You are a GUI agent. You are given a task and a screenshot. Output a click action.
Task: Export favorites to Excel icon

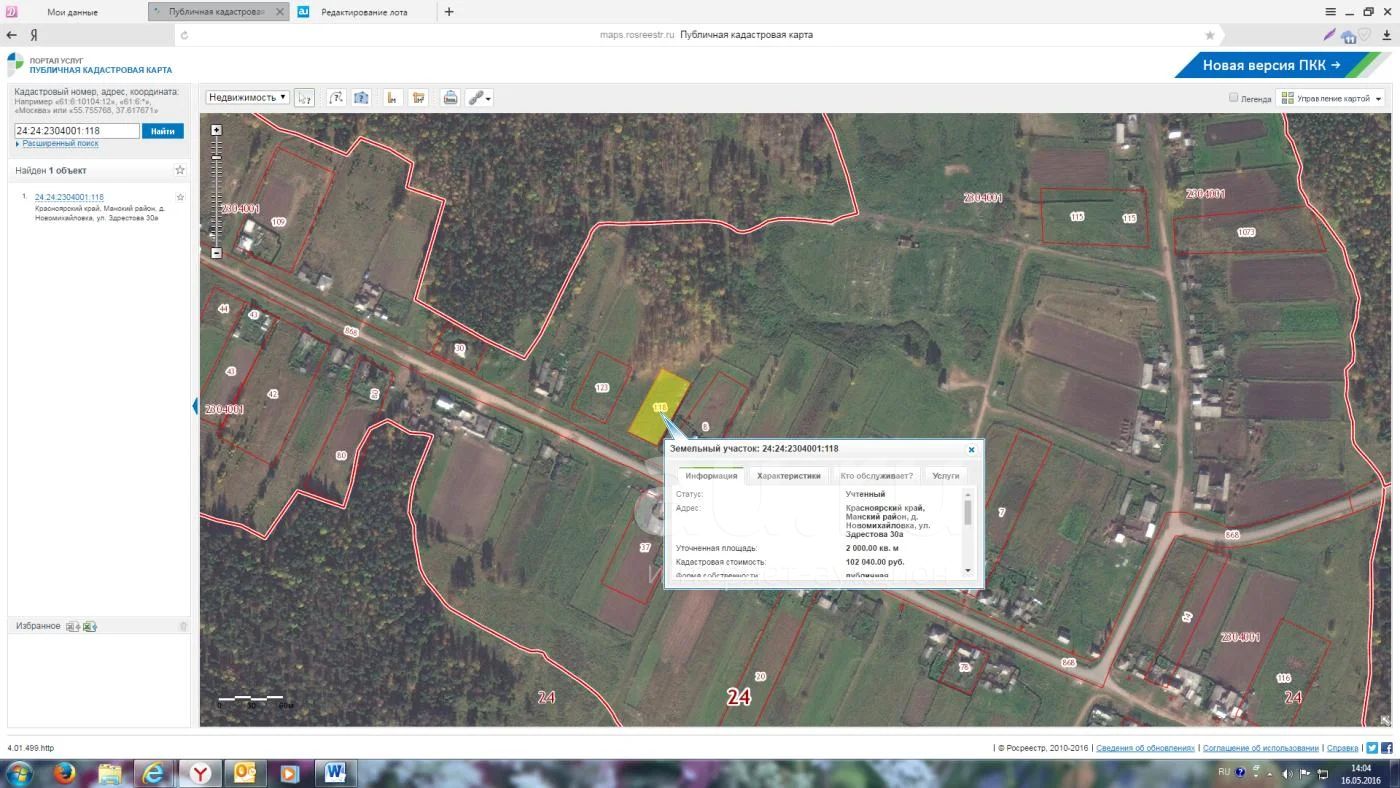coord(90,626)
